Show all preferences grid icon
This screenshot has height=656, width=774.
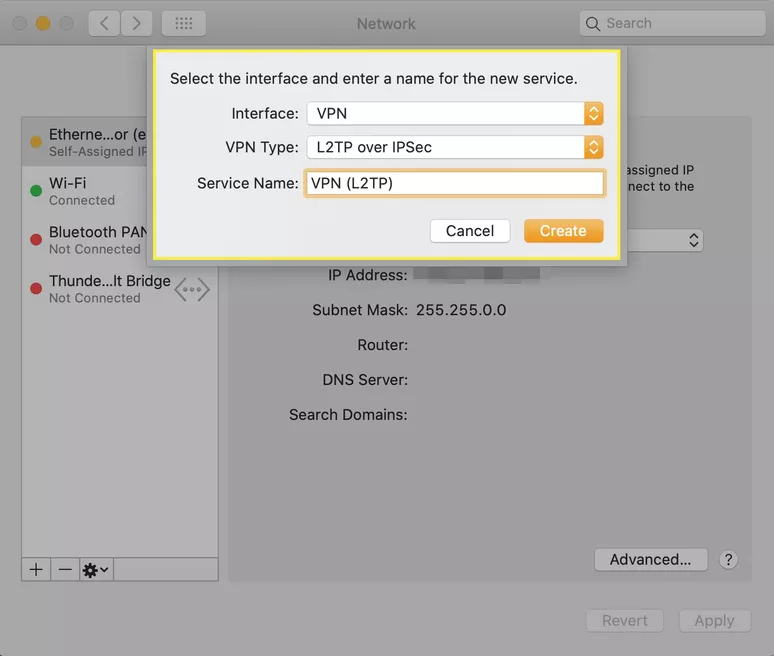[x=184, y=23]
